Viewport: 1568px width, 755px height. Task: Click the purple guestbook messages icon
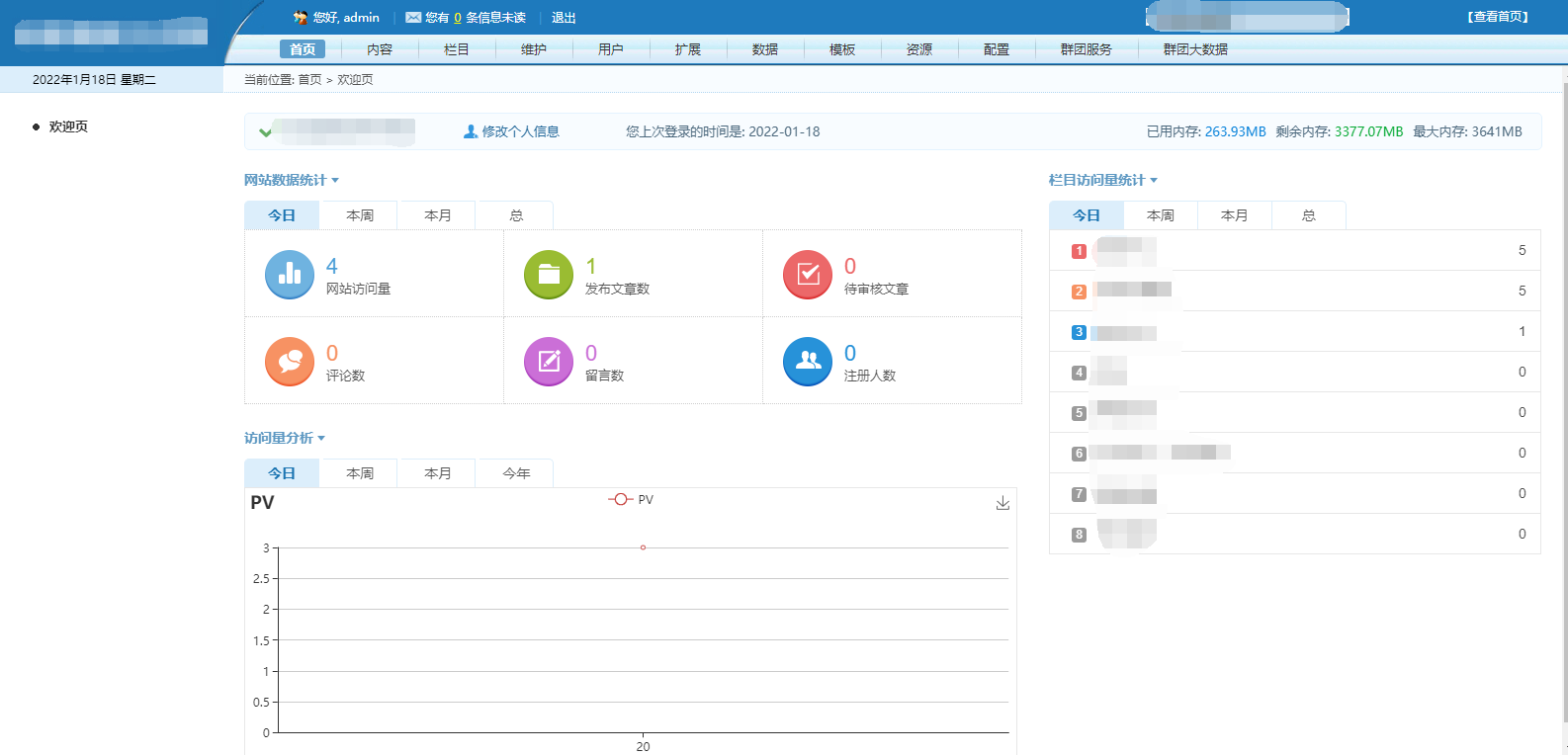click(x=549, y=362)
